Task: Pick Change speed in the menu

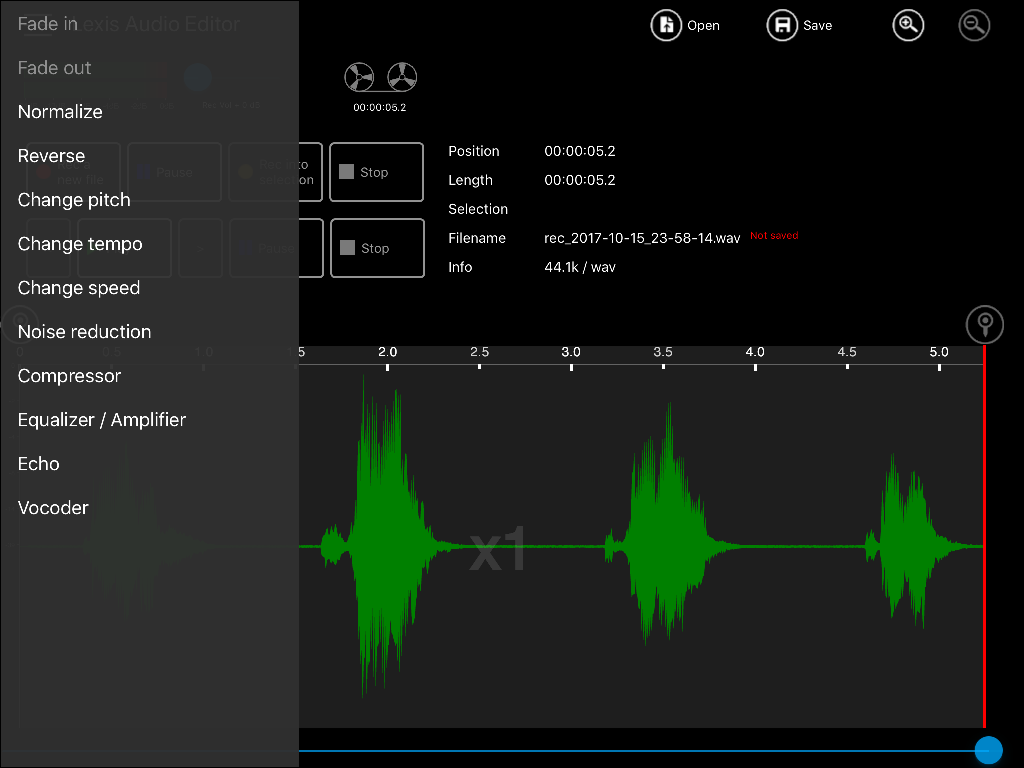Action: (78, 288)
